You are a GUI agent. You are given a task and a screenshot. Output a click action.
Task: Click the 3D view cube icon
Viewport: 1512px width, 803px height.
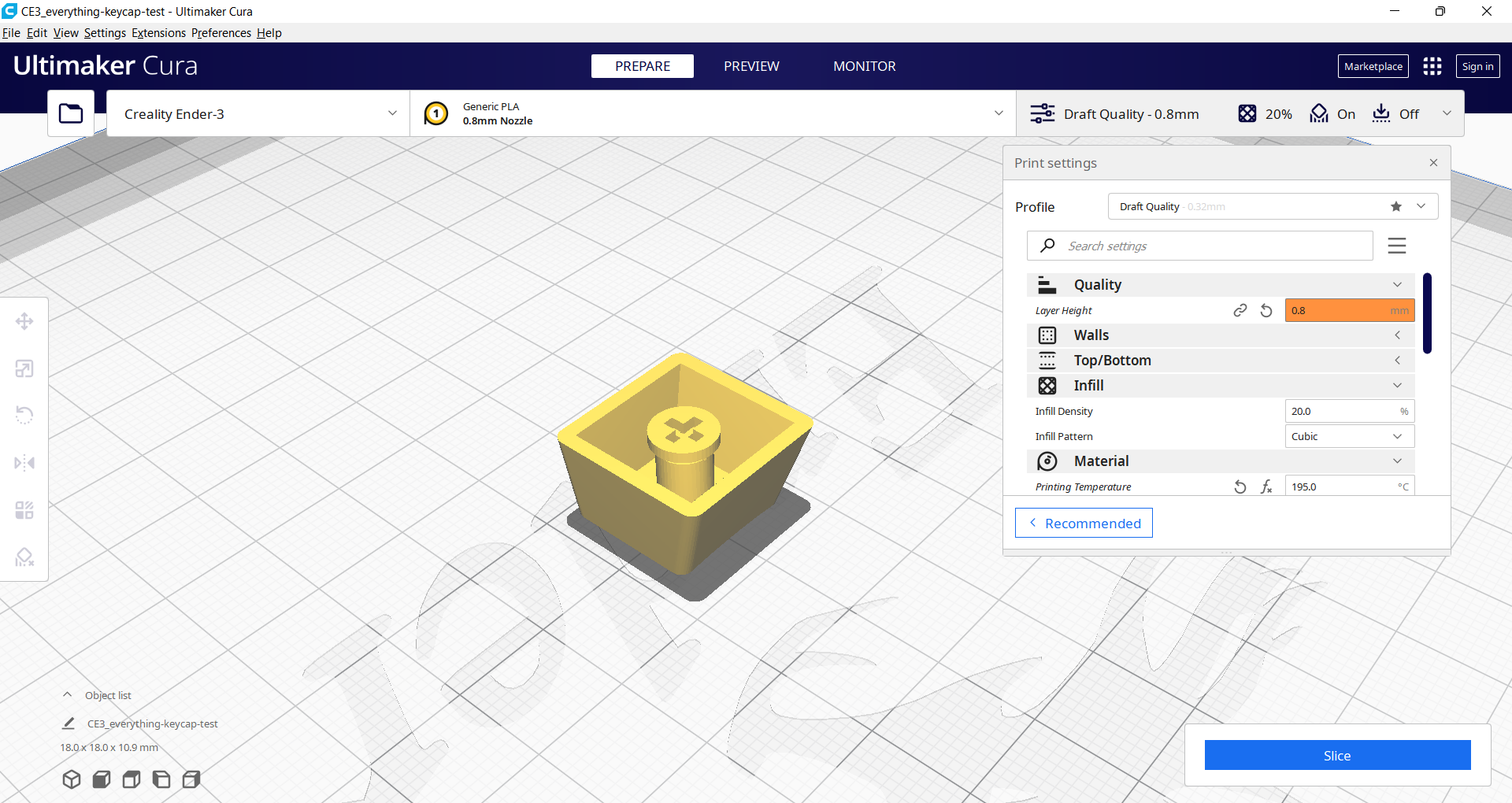tap(72, 779)
